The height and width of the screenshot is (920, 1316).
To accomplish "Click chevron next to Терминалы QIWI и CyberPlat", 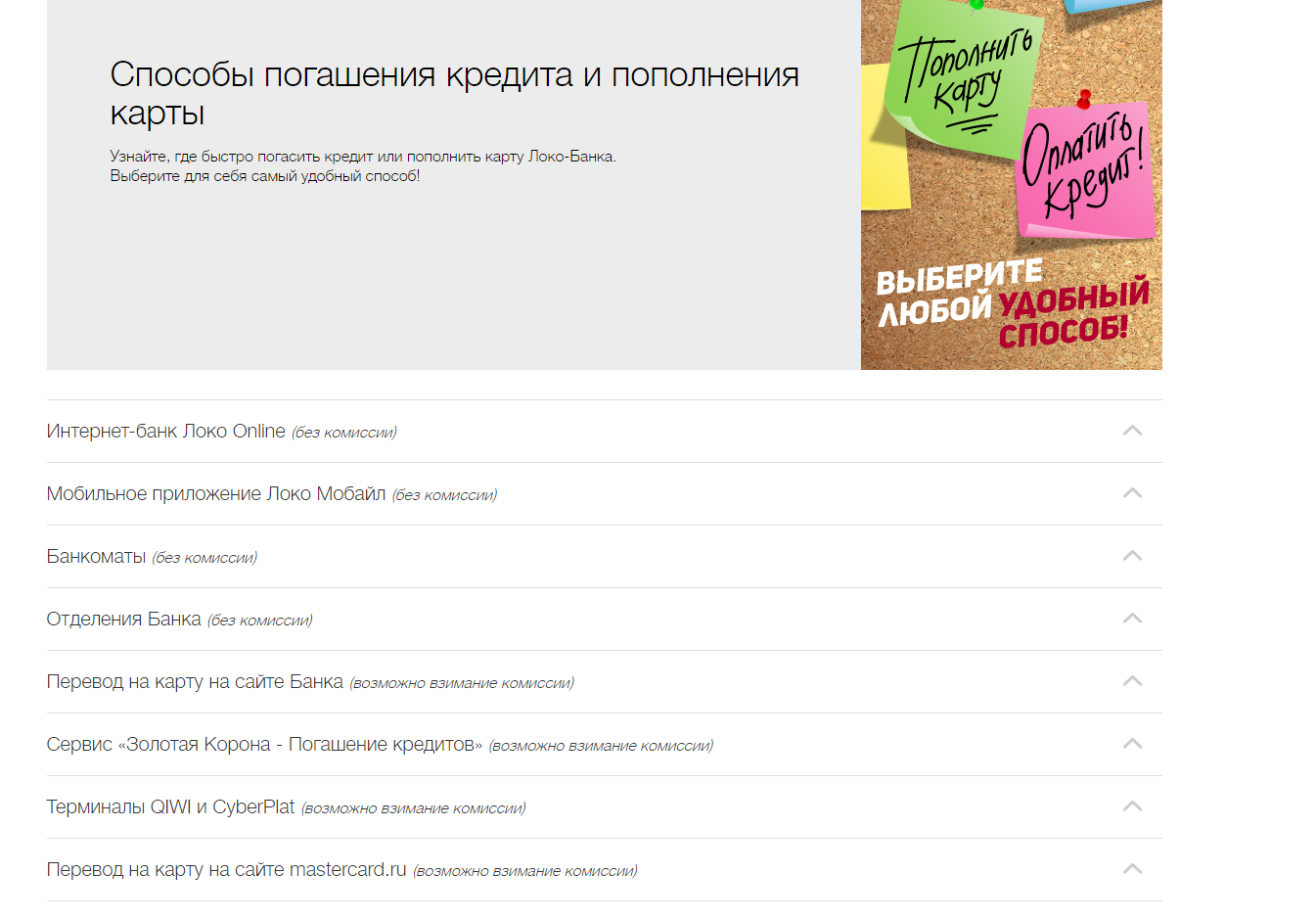I will [1132, 806].
